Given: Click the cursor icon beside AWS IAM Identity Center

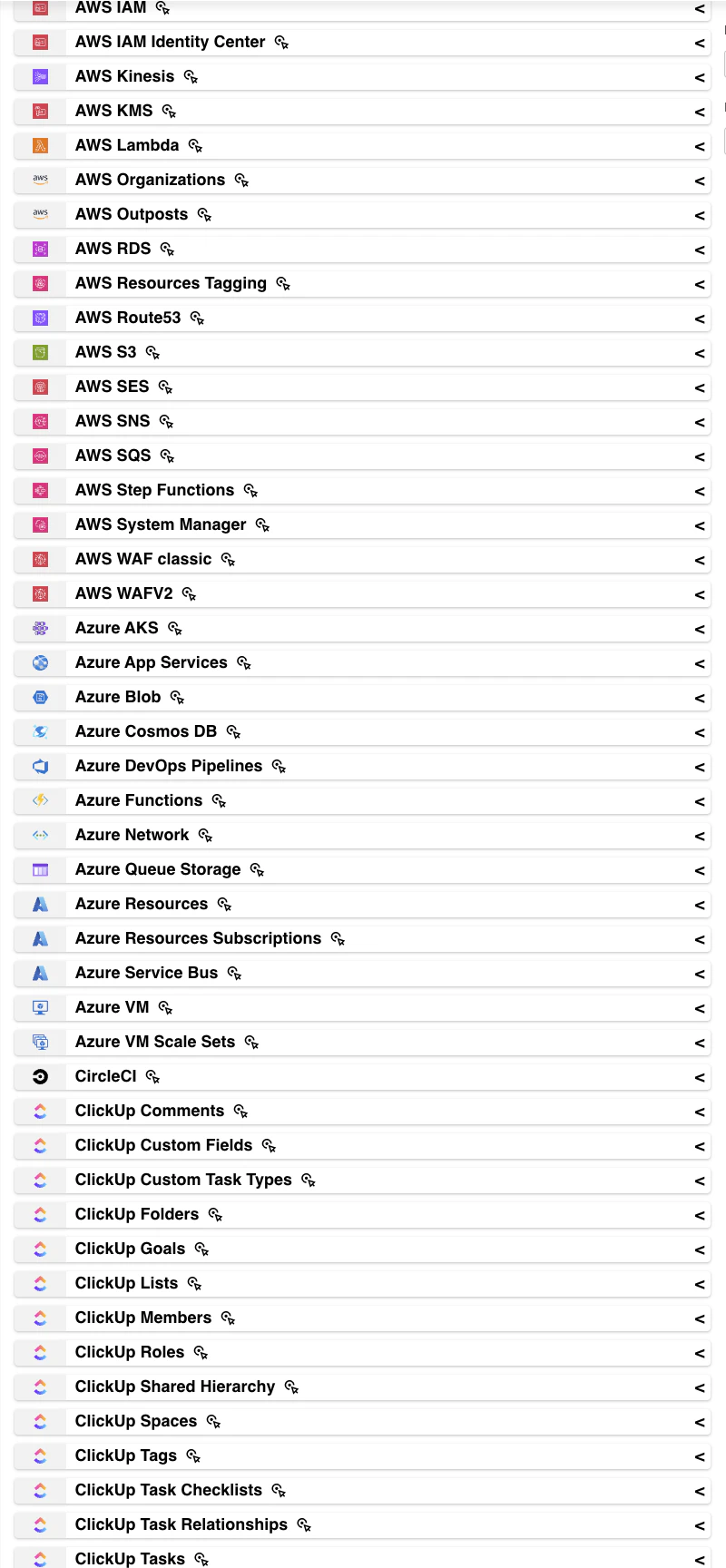Looking at the screenshot, I should pos(282,43).
